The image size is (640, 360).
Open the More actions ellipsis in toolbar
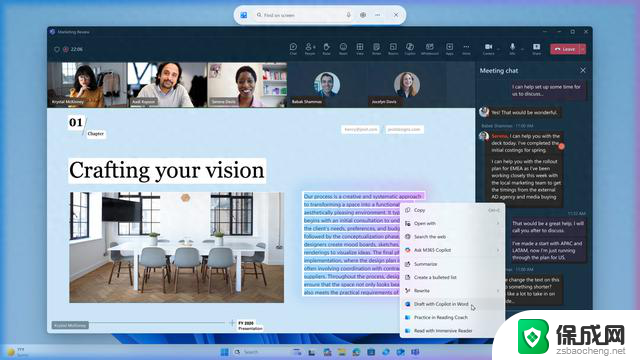click(x=466, y=49)
